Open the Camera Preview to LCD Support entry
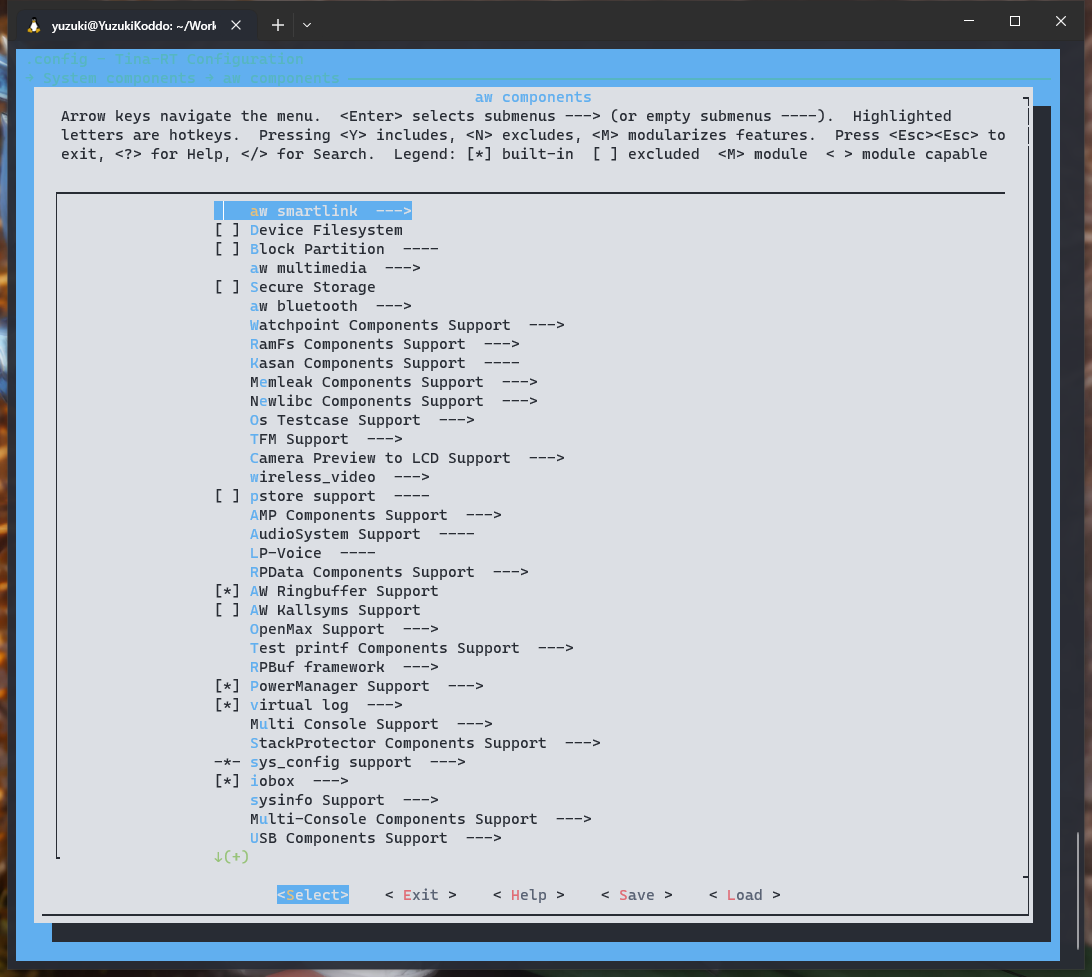 pyautogui.click(x=406, y=458)
